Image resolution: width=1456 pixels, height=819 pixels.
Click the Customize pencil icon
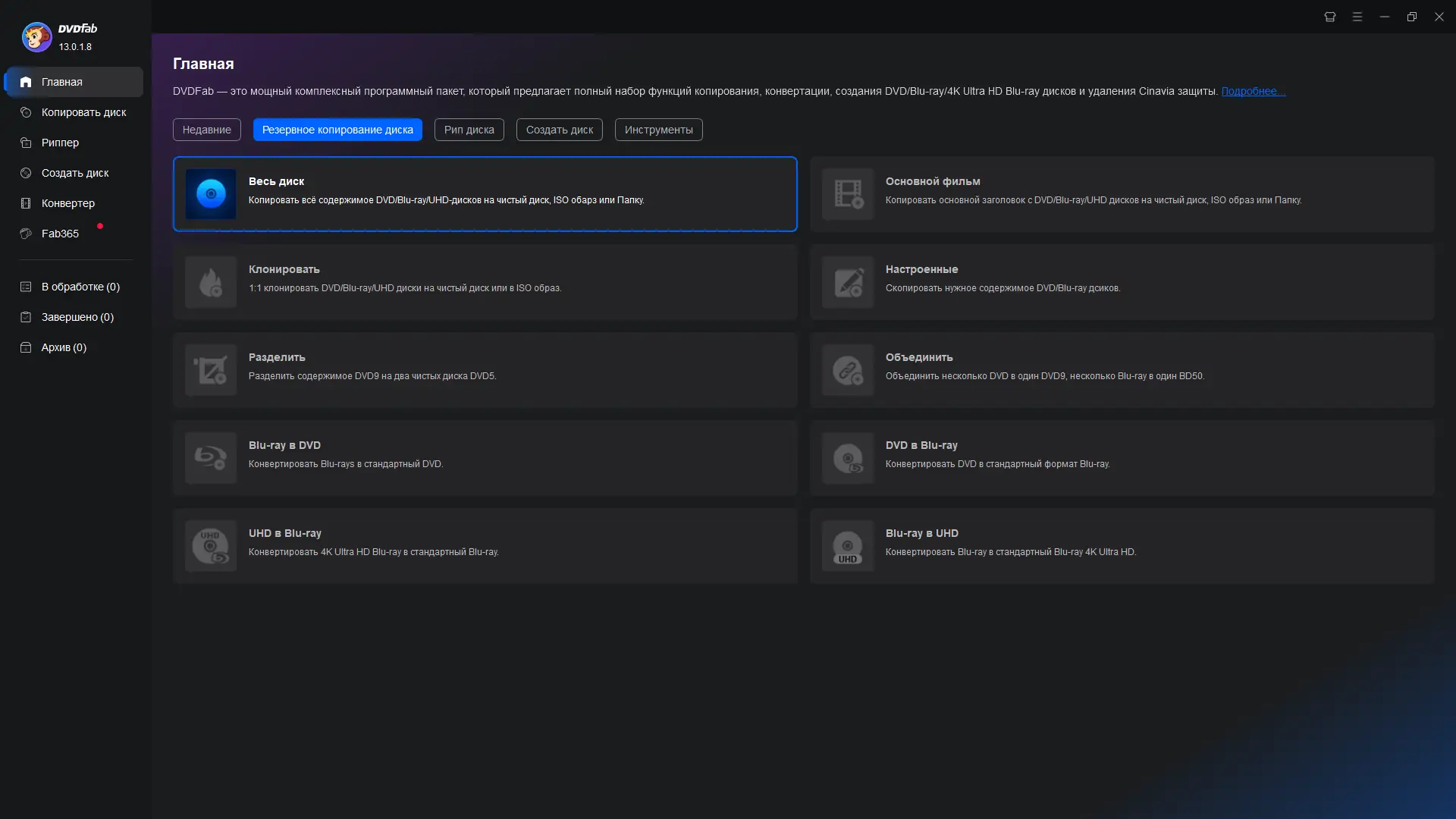[x=848, y=282]
